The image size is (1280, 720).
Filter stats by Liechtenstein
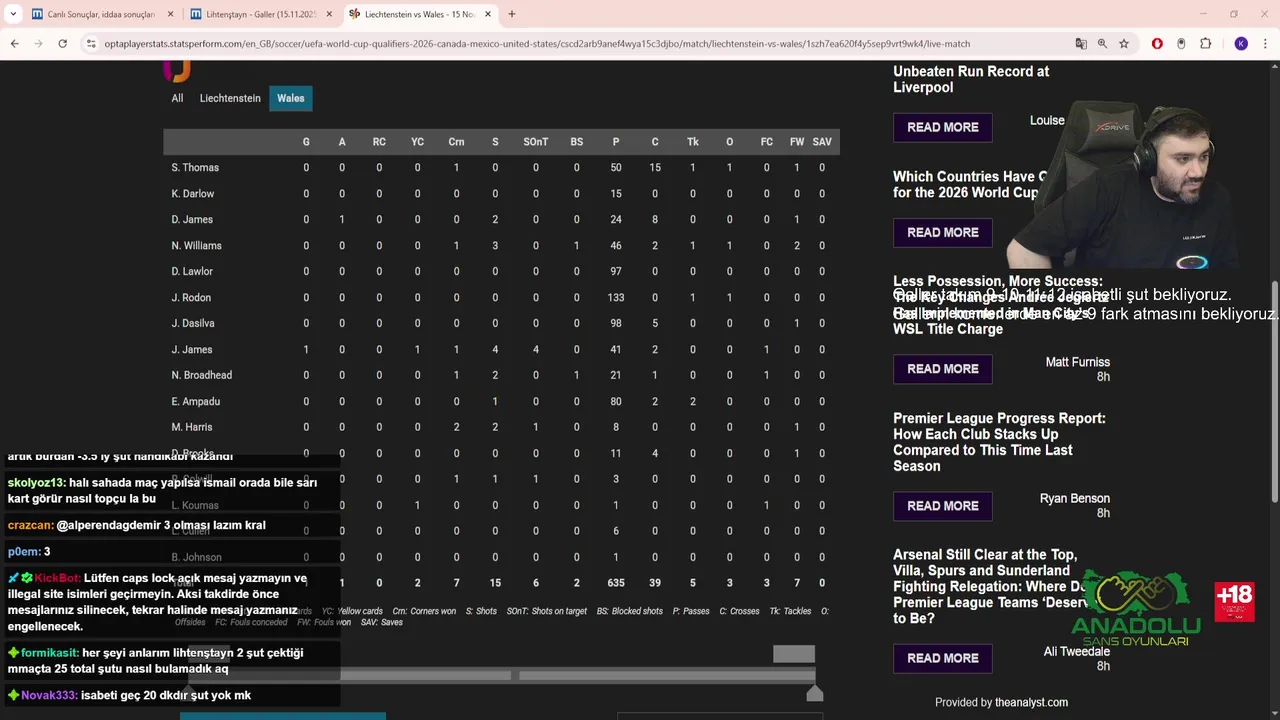[230, 98]
